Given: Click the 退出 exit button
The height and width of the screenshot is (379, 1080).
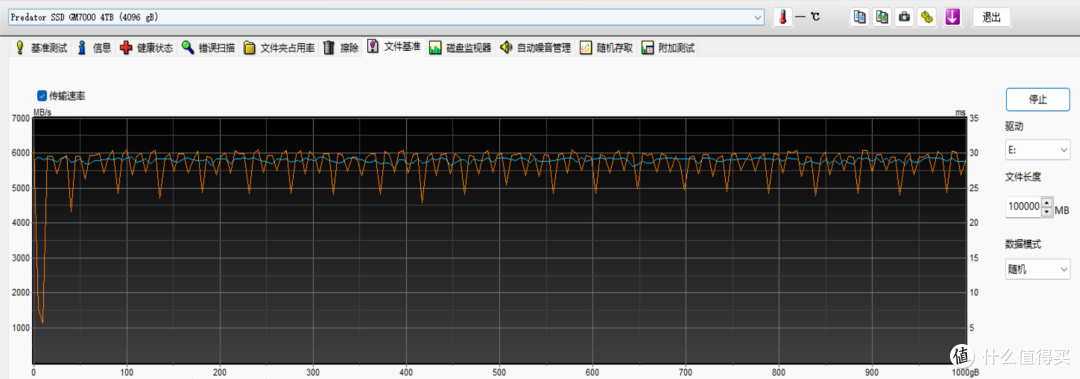Looking at the screenshot, I should [991, 17].
